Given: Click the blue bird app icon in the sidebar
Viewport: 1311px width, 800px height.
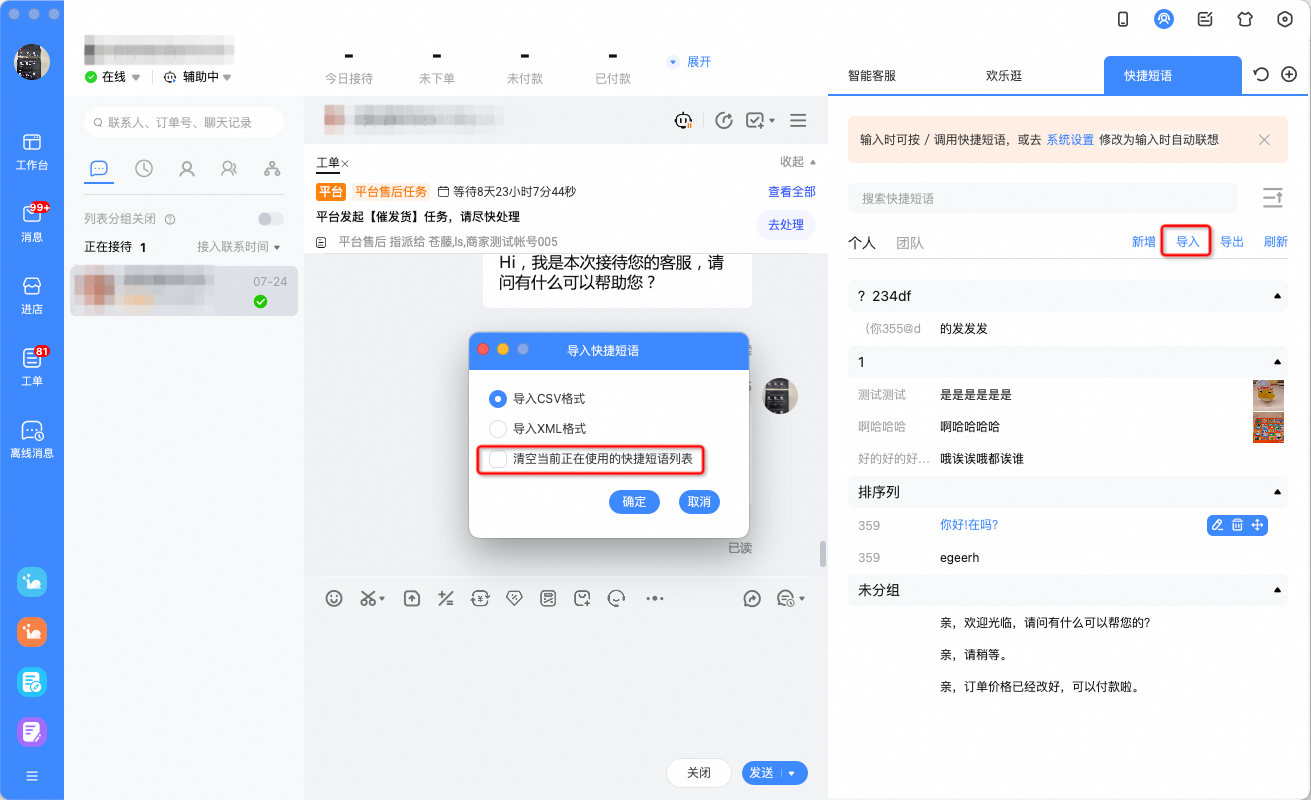Looking at the screenshot, I should 32,582.
